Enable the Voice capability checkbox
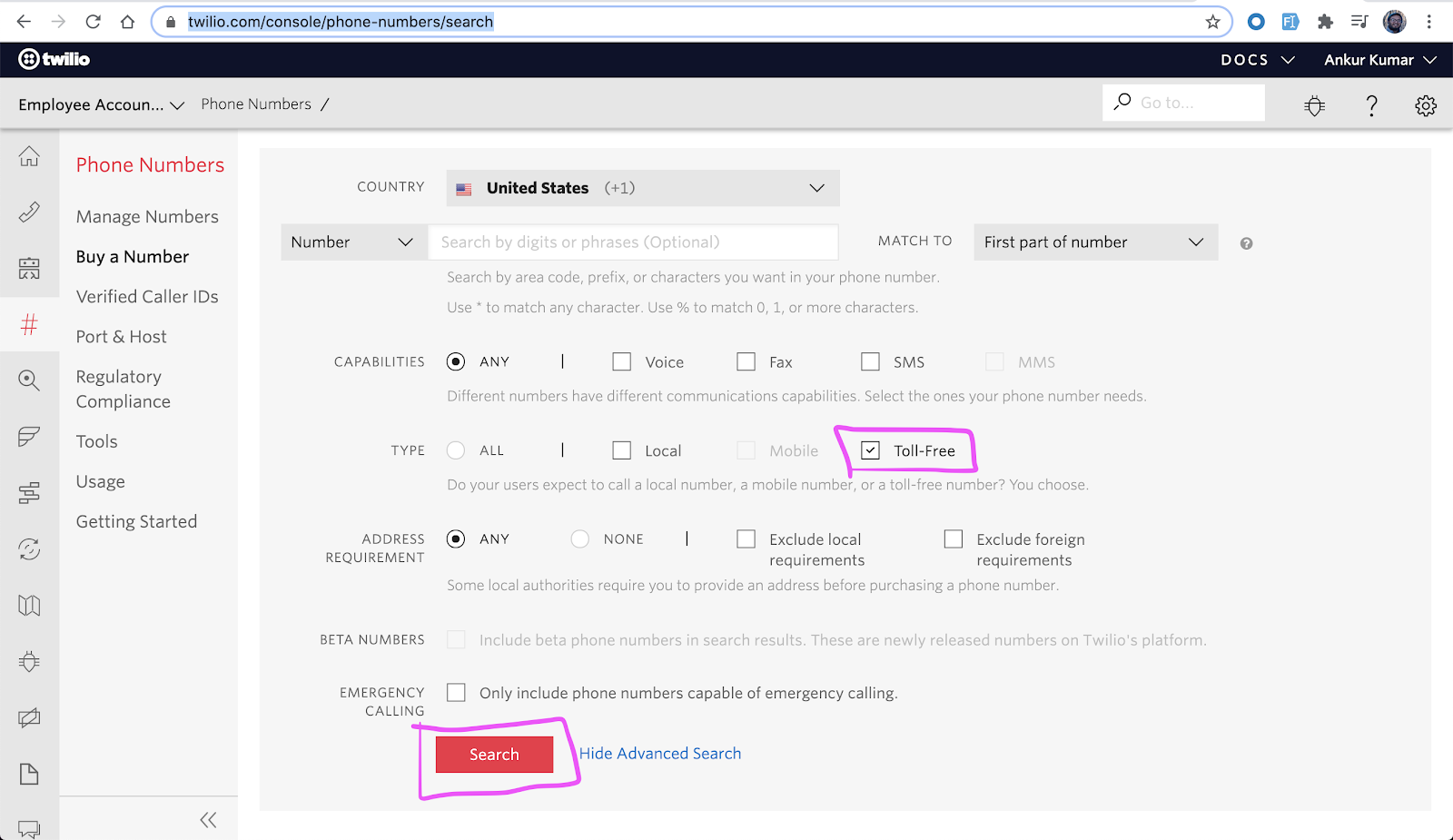The image size is (1453, 840). pyautogui.click(x=622, y=362)
